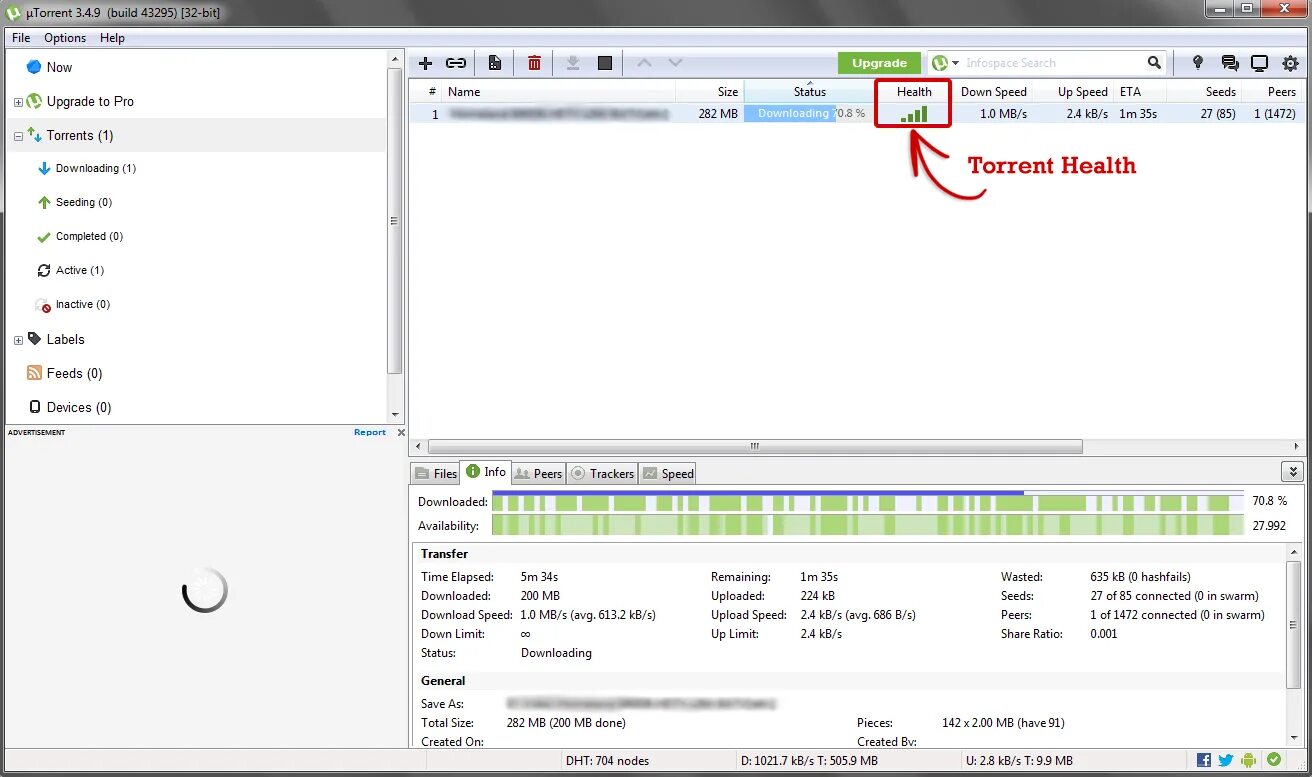Click the Stop Torrent square icon
Image resolution: width=1312 pixels, height=777 pixels.
[x=605, y=63]
